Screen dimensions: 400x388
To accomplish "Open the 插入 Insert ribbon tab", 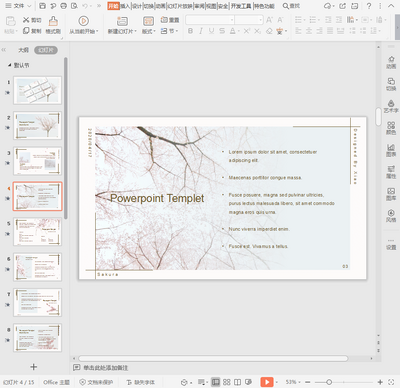I will click(125, 6).
